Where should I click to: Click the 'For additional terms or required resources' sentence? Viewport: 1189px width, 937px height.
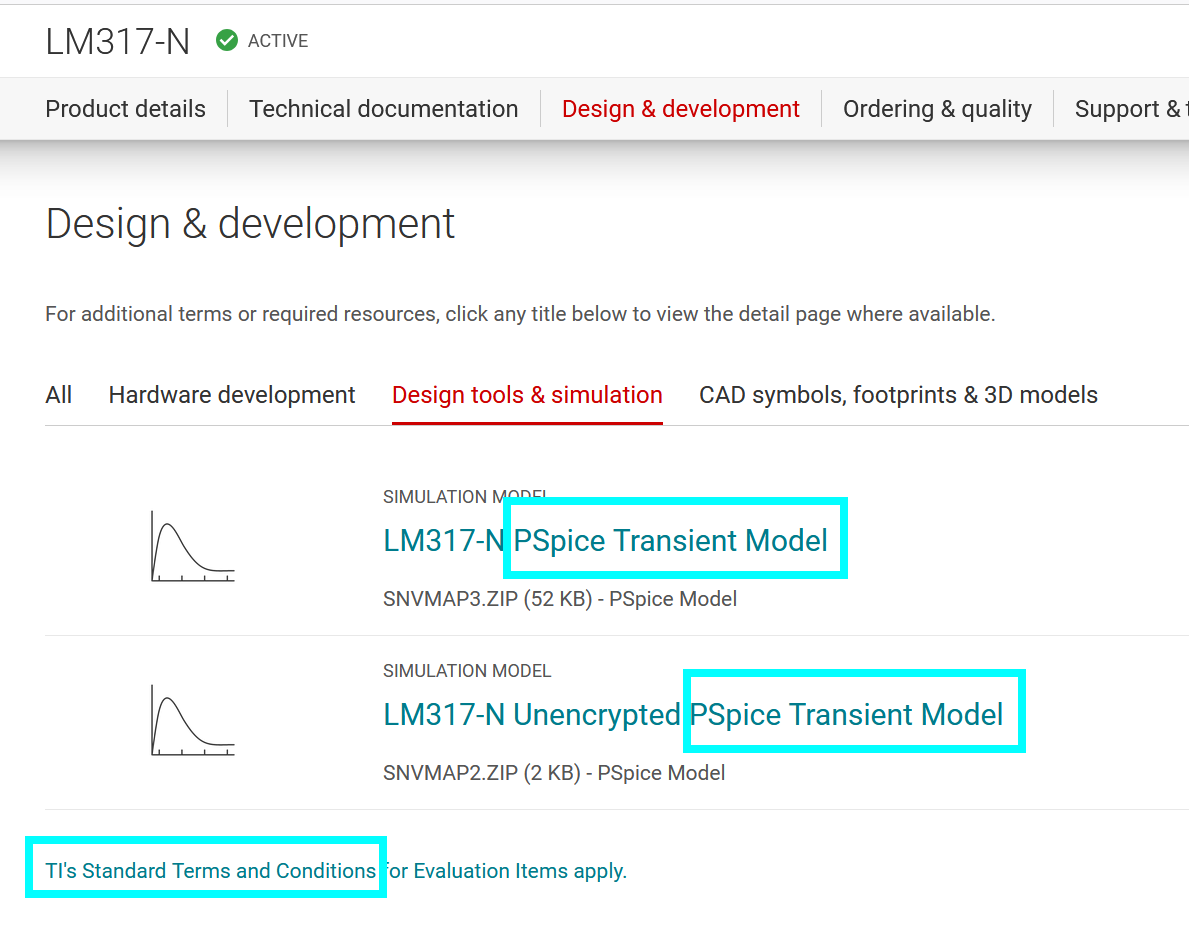[x=519, y=314]
